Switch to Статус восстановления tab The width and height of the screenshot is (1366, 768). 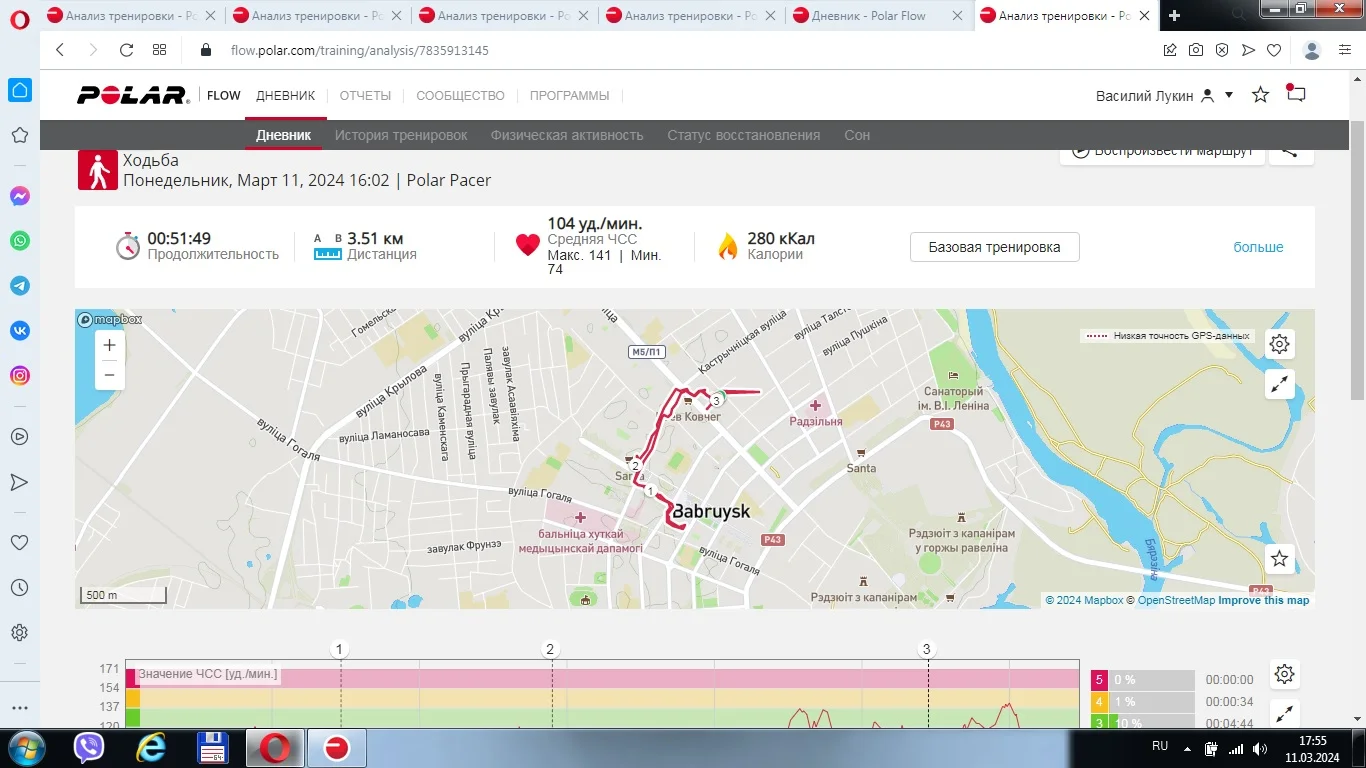[x=744, y=135]
